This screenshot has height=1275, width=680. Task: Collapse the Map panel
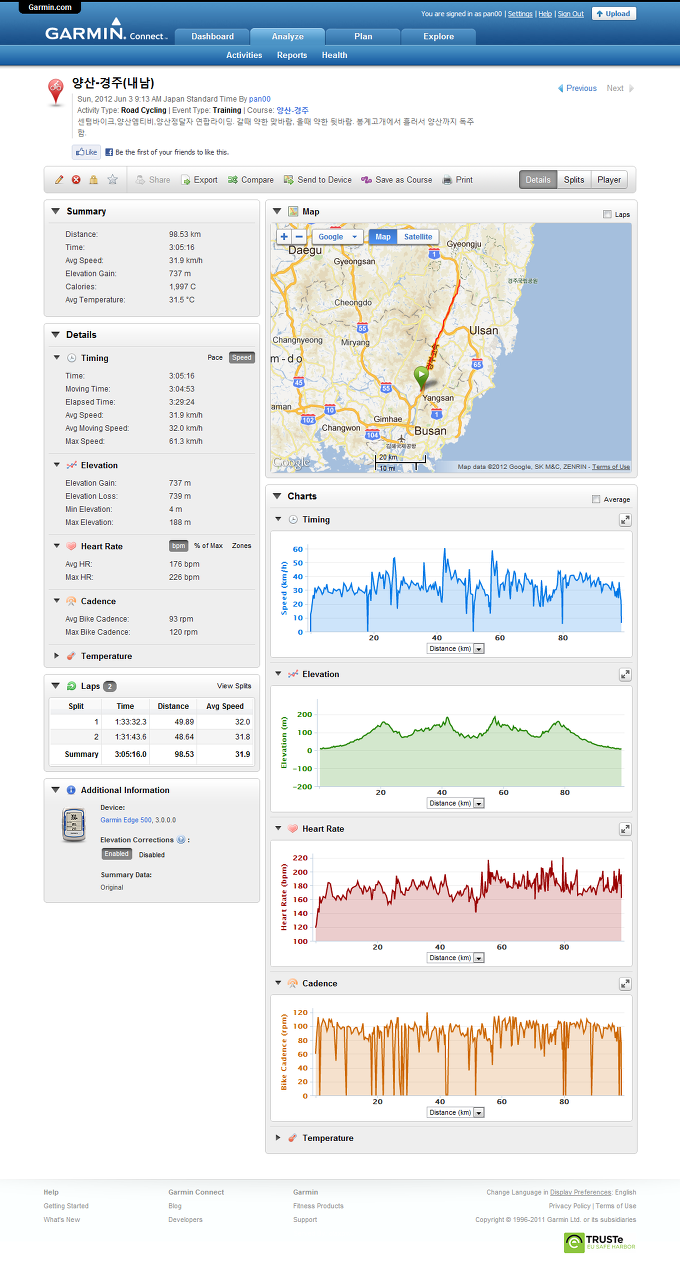tap(277, 212)
